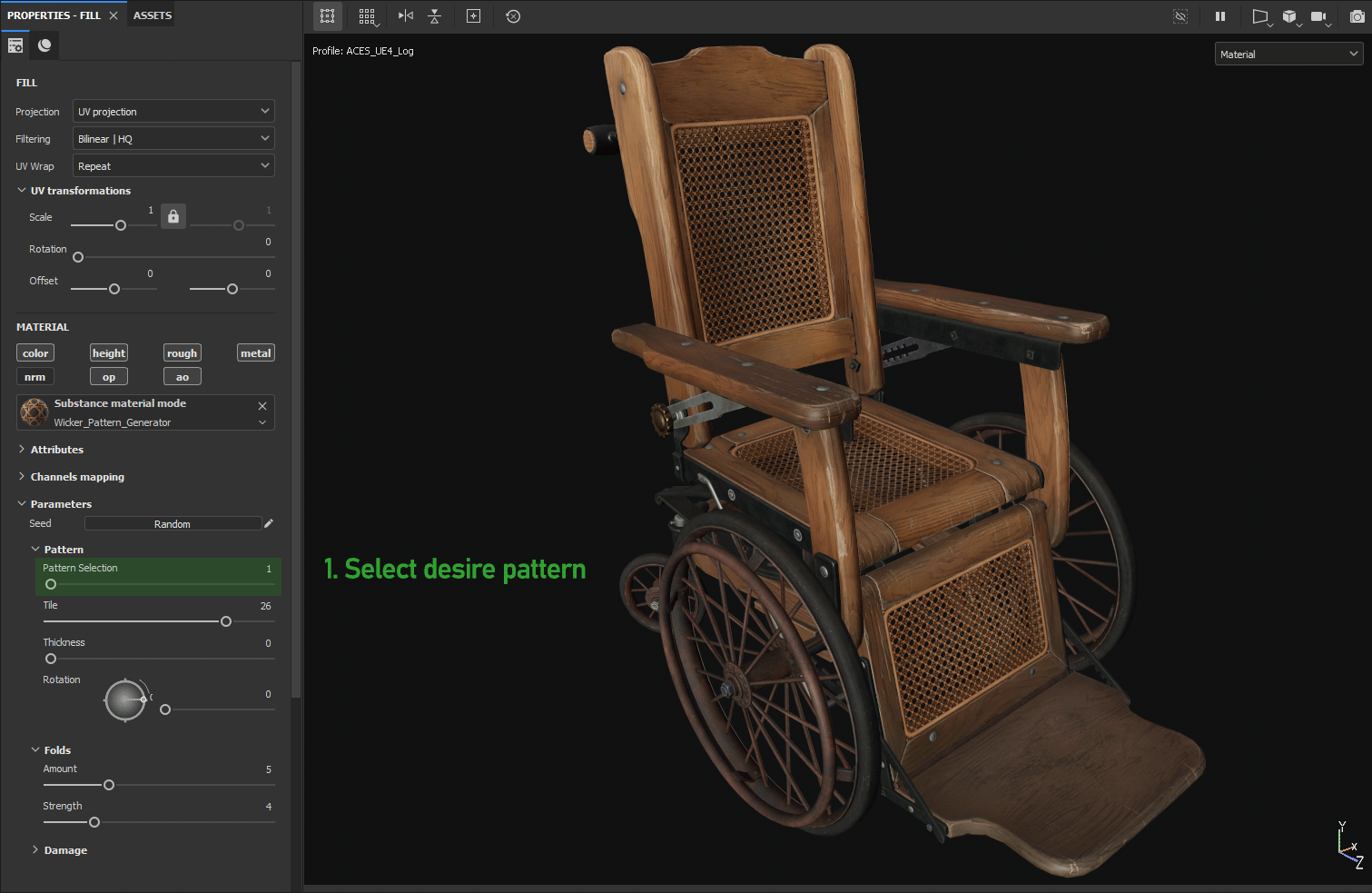Image resolution: width=1372 pixels, height=893 pixels.
Task: Open the 3D cube display mode icon
Action: pos(1290,16)
